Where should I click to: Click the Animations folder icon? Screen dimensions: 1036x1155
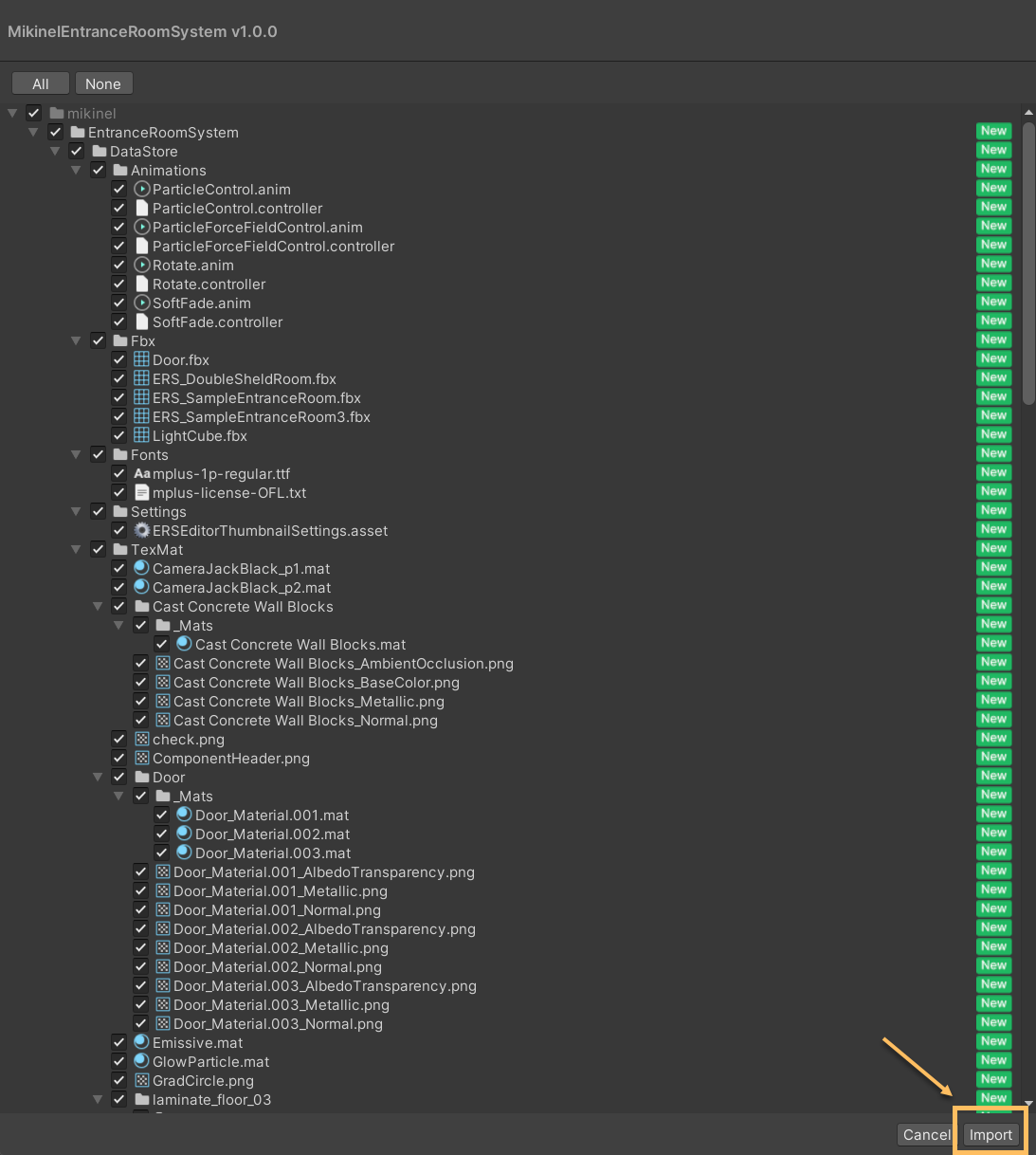[x=120, y=170]
